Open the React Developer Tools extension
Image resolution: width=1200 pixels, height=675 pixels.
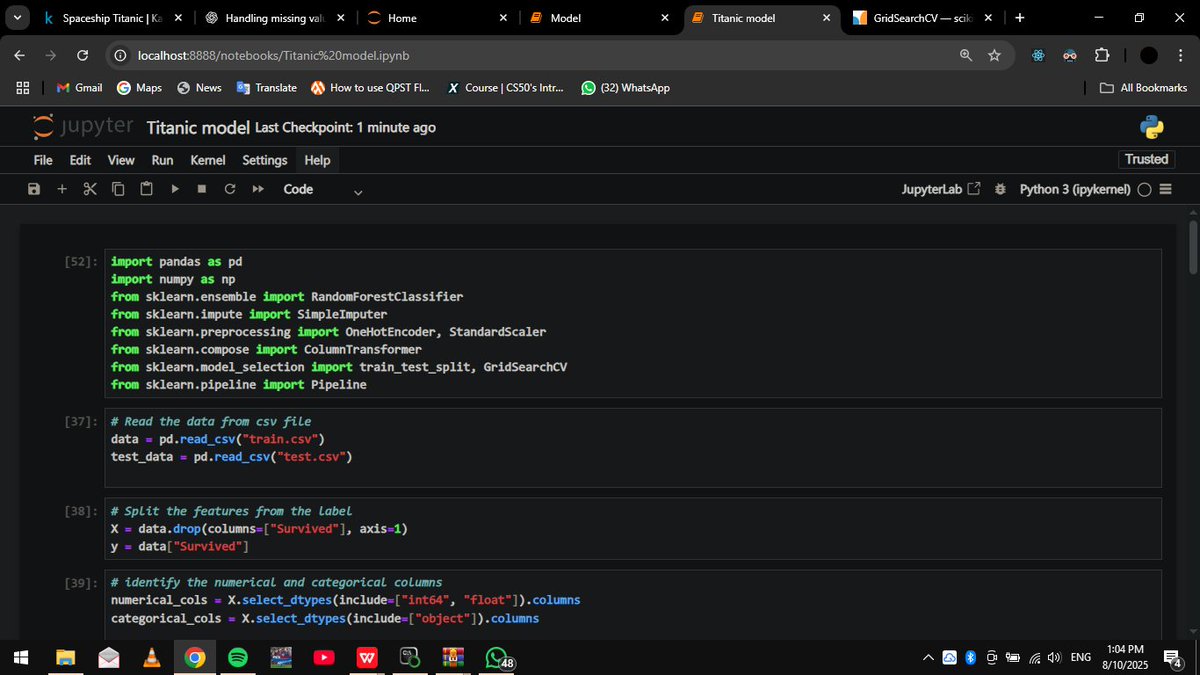(1038, 55)
